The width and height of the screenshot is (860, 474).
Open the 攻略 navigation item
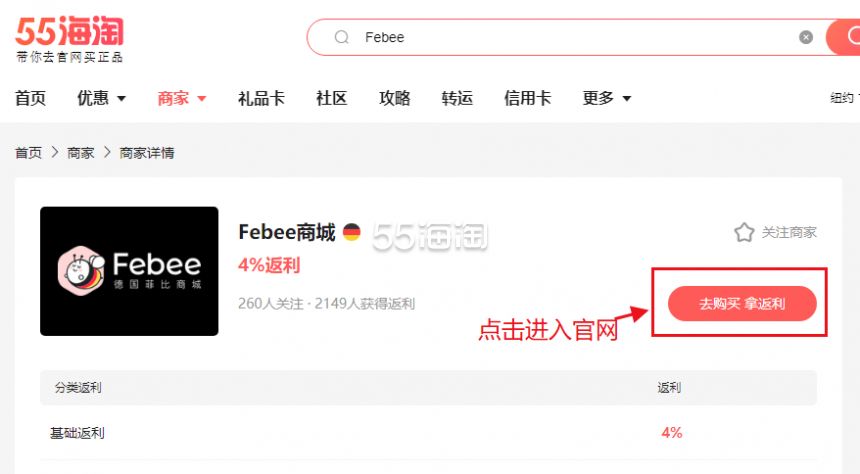coord(394,98)
